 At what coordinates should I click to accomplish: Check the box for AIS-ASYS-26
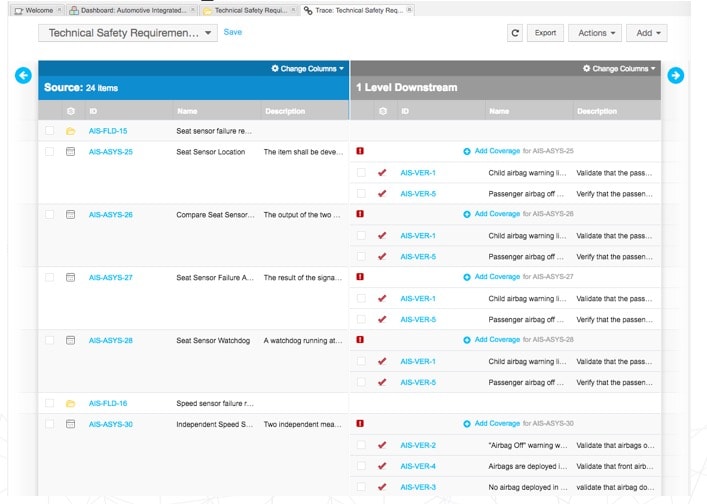click(50, 214)
